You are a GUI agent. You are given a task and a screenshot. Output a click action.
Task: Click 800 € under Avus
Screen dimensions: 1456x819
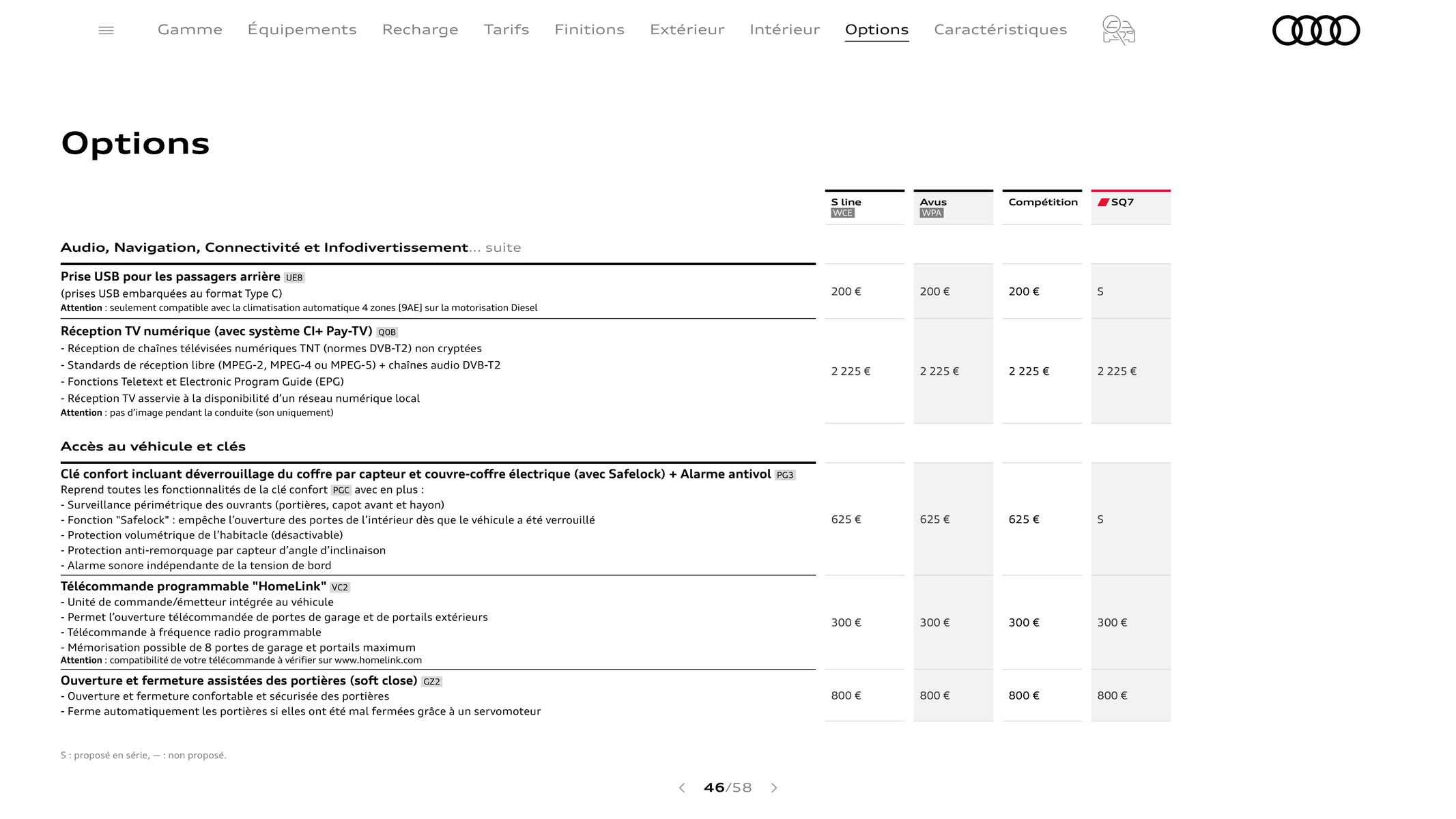pos(934,695)
